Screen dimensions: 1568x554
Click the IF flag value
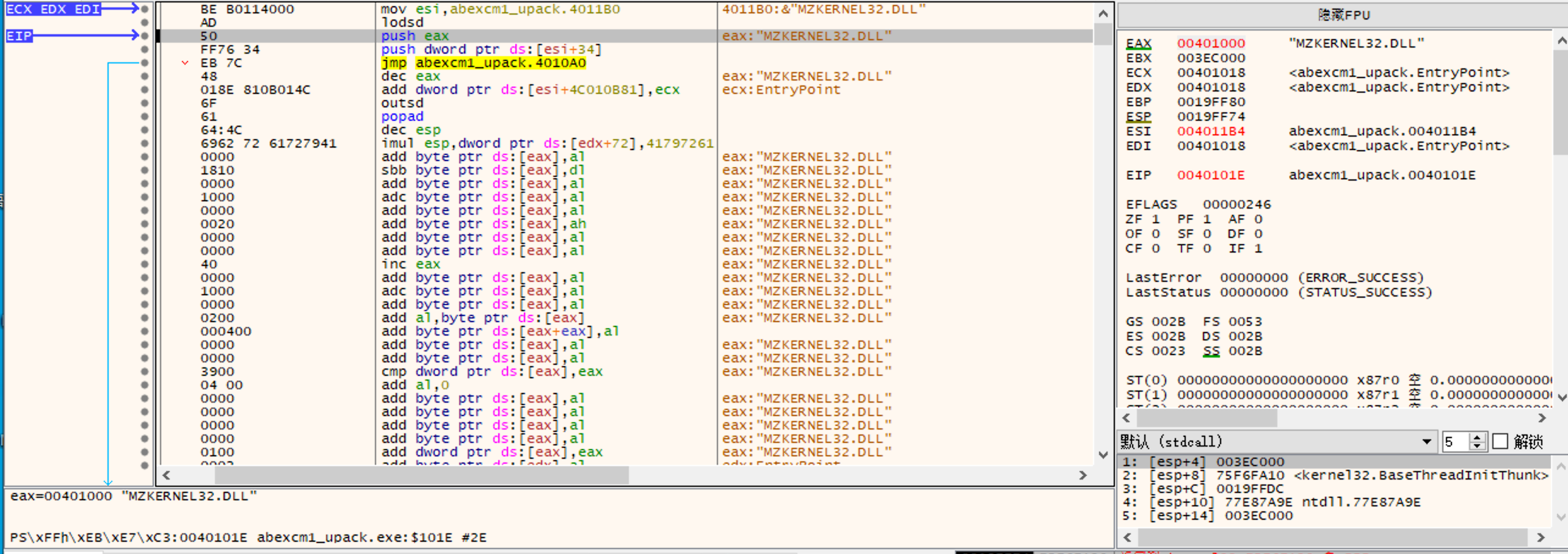[x=1258, y=248]
